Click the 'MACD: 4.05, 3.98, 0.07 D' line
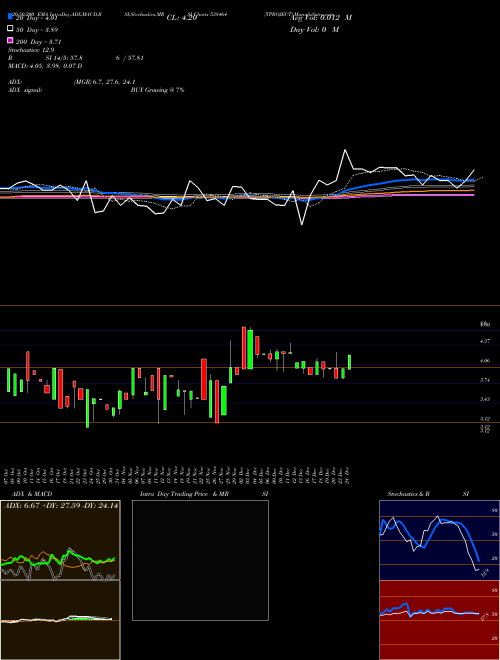The height and width of the screenshot is (660, 500). click(45, 66)
